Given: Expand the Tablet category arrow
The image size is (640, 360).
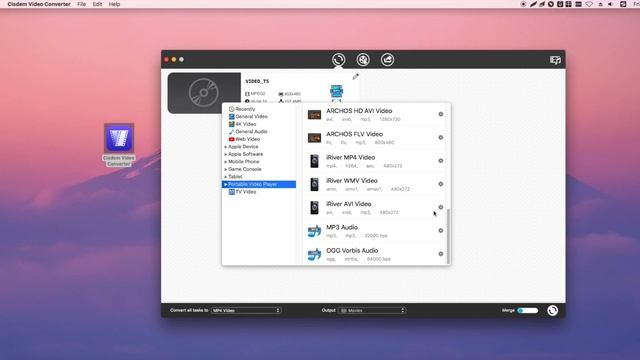Looking at the screenshot, I should click(x=225, y=177).
